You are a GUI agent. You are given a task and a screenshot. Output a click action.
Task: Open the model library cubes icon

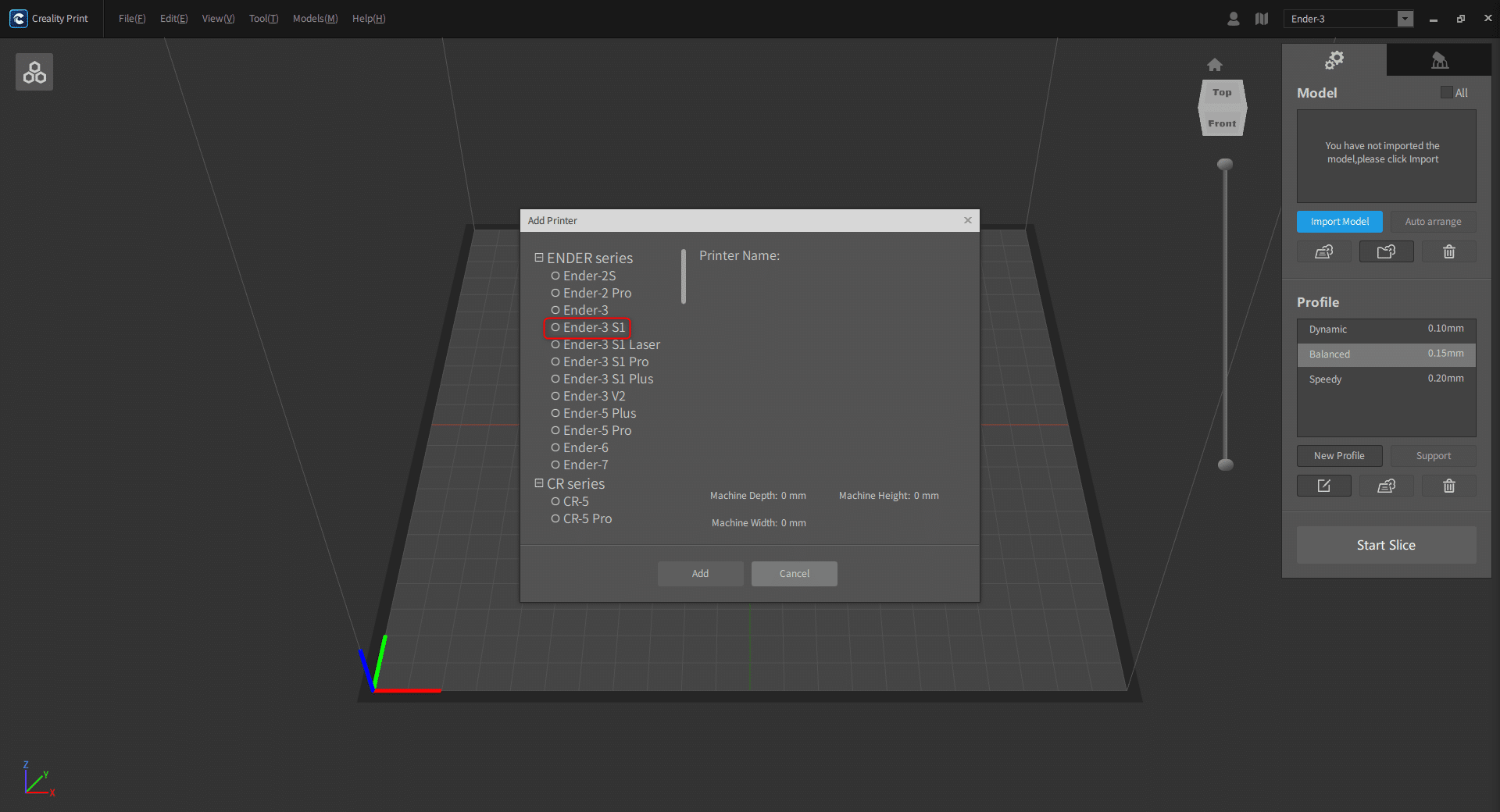click(x=34, y=72)
